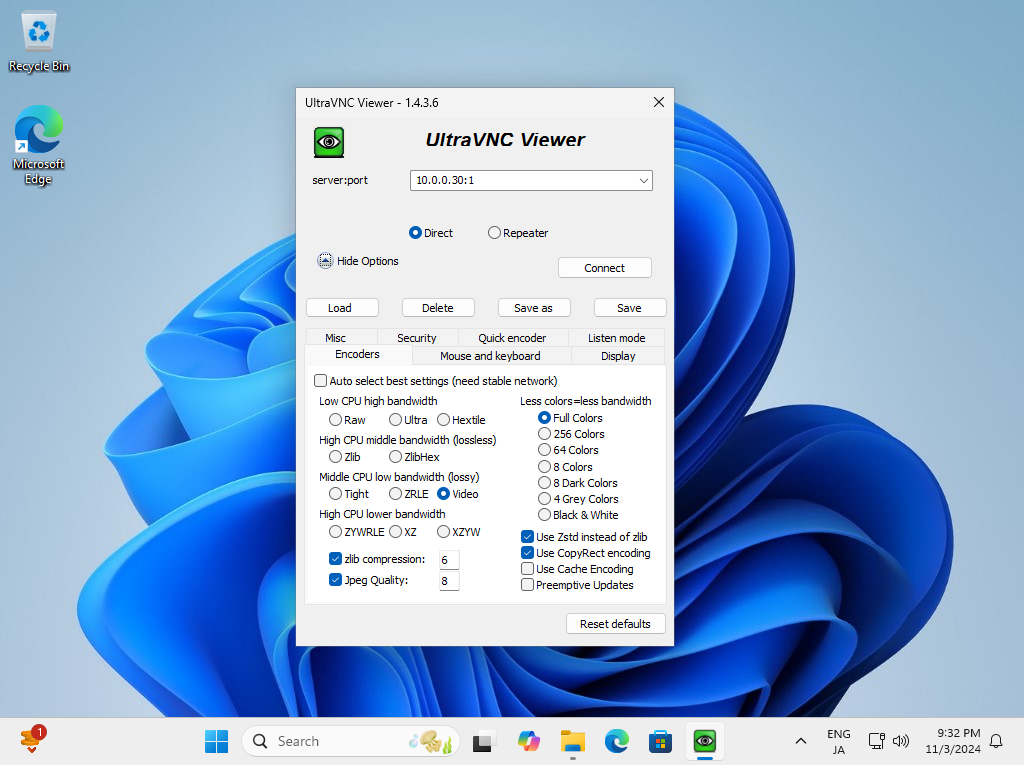Open File Explorer from taskbar

(572, 741)
